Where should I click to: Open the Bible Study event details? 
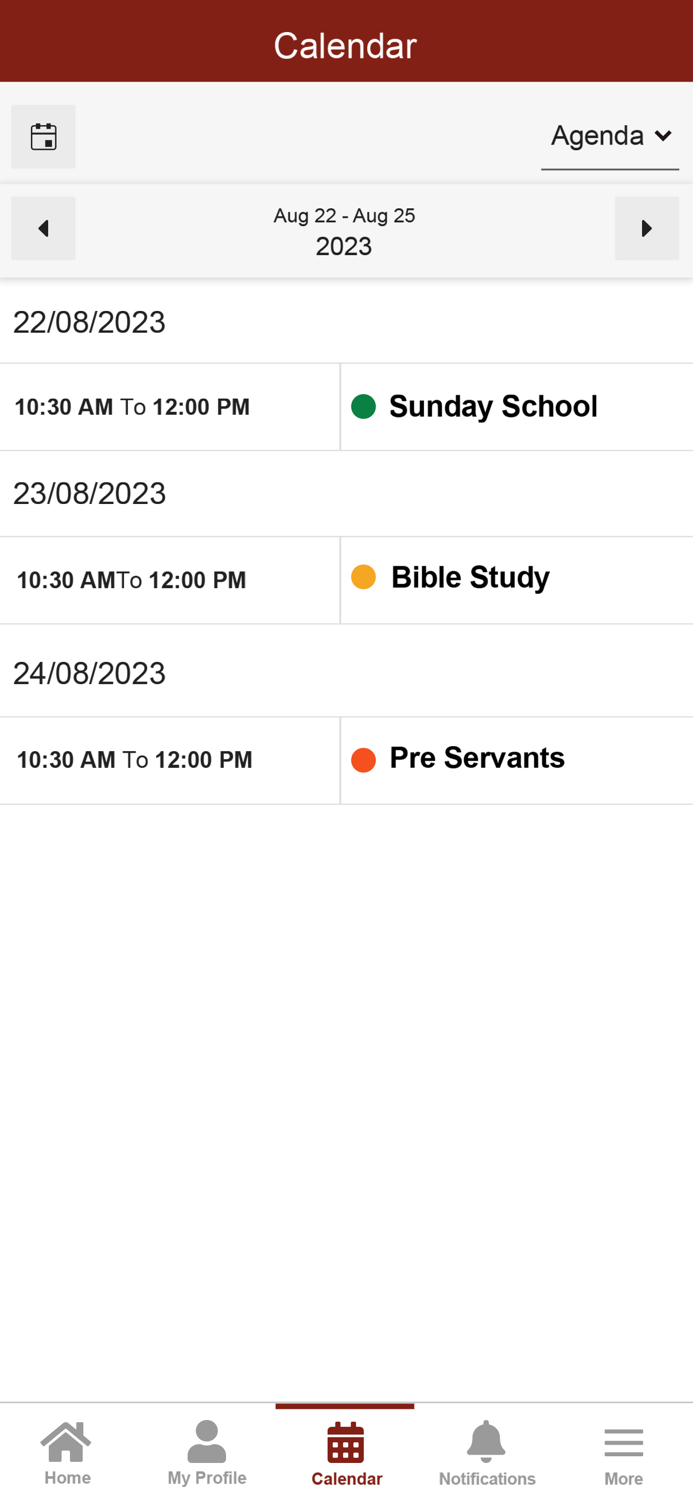tap(470, 578)
